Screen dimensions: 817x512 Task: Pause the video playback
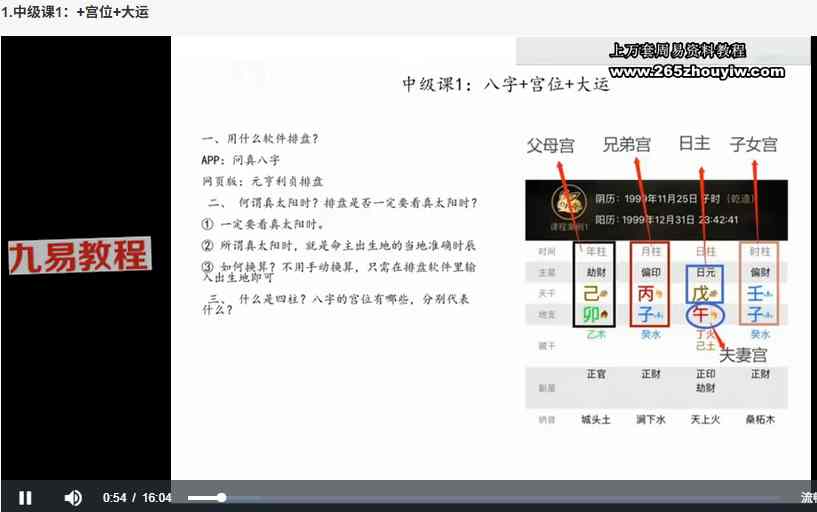pos(26,497)
